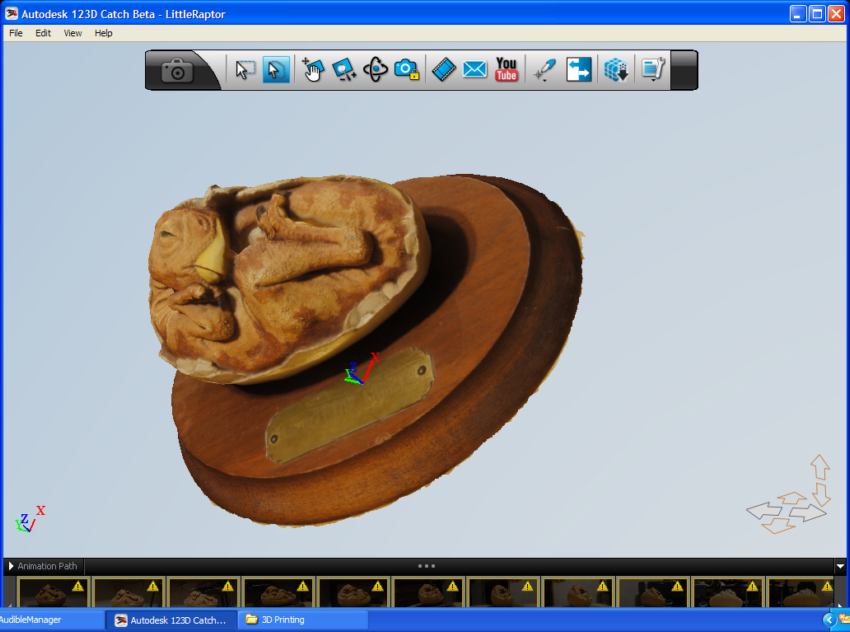
Task: Toggle the highlighted lasso selection tool
Action: 276,70
